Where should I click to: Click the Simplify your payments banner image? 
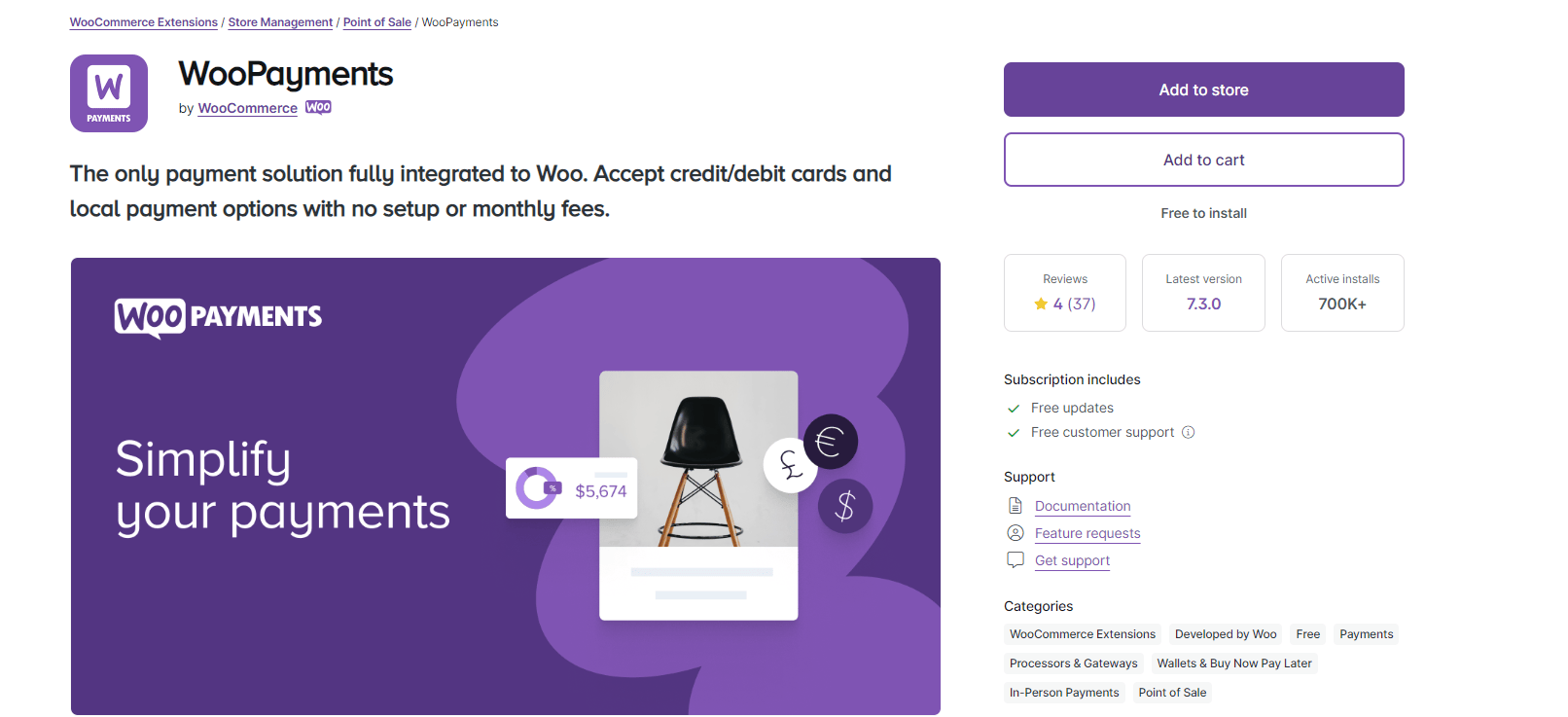click(x=506, y=486)
